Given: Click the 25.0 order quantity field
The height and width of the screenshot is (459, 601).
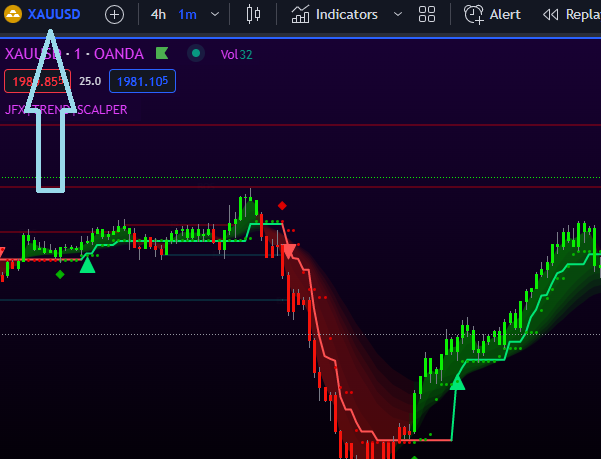Looking at the screenshot, I should [x=90, y=81].
